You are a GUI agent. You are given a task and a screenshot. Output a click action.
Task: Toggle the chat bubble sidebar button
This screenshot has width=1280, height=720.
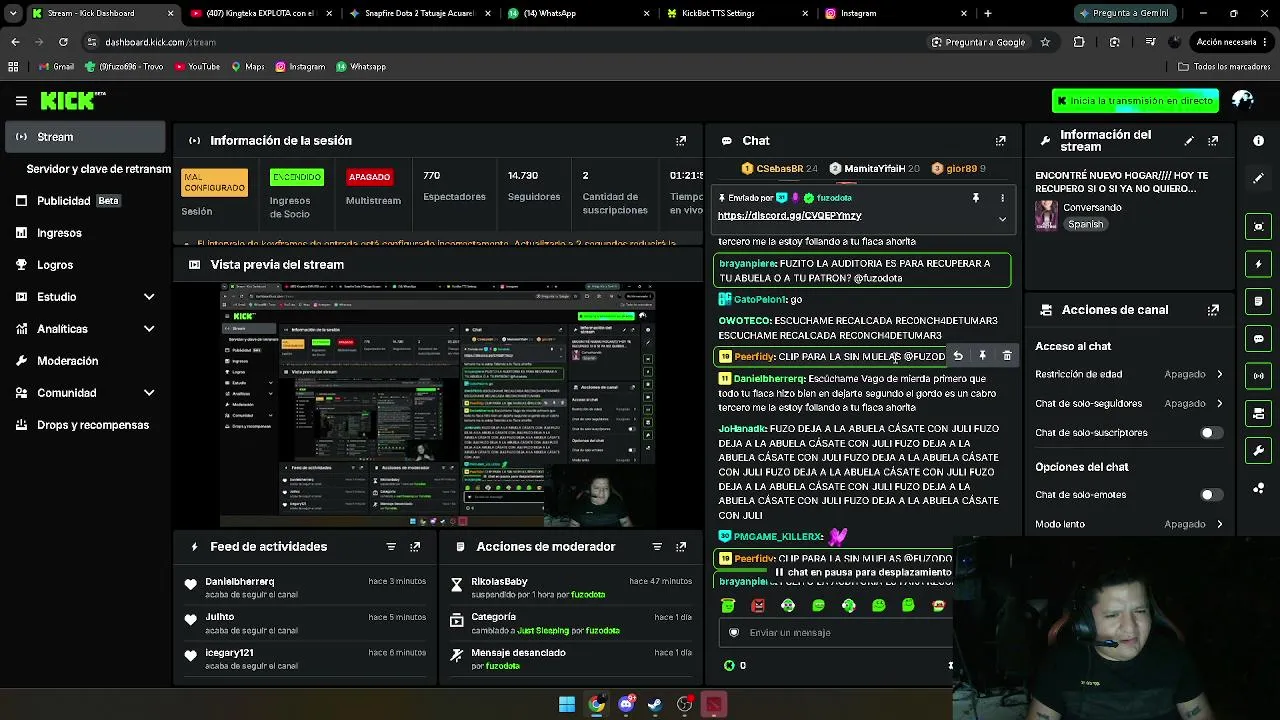[x=1259, y=339]
